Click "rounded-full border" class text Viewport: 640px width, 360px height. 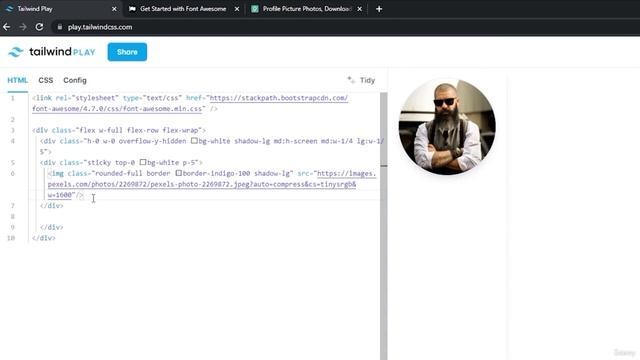133,173
